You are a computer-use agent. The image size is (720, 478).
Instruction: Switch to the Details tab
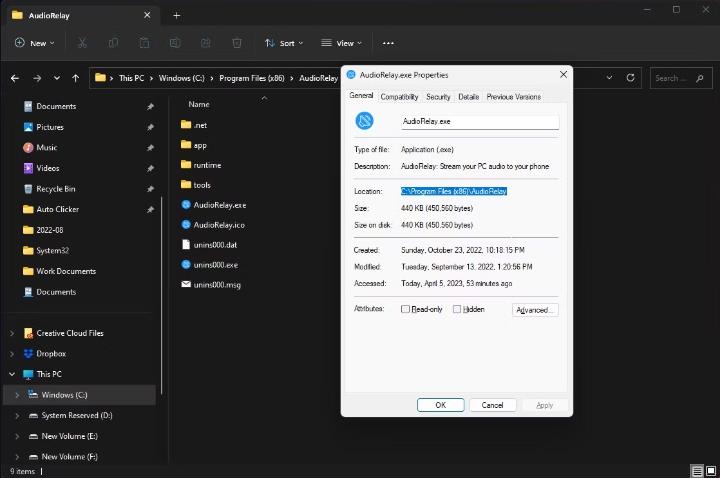468,97
